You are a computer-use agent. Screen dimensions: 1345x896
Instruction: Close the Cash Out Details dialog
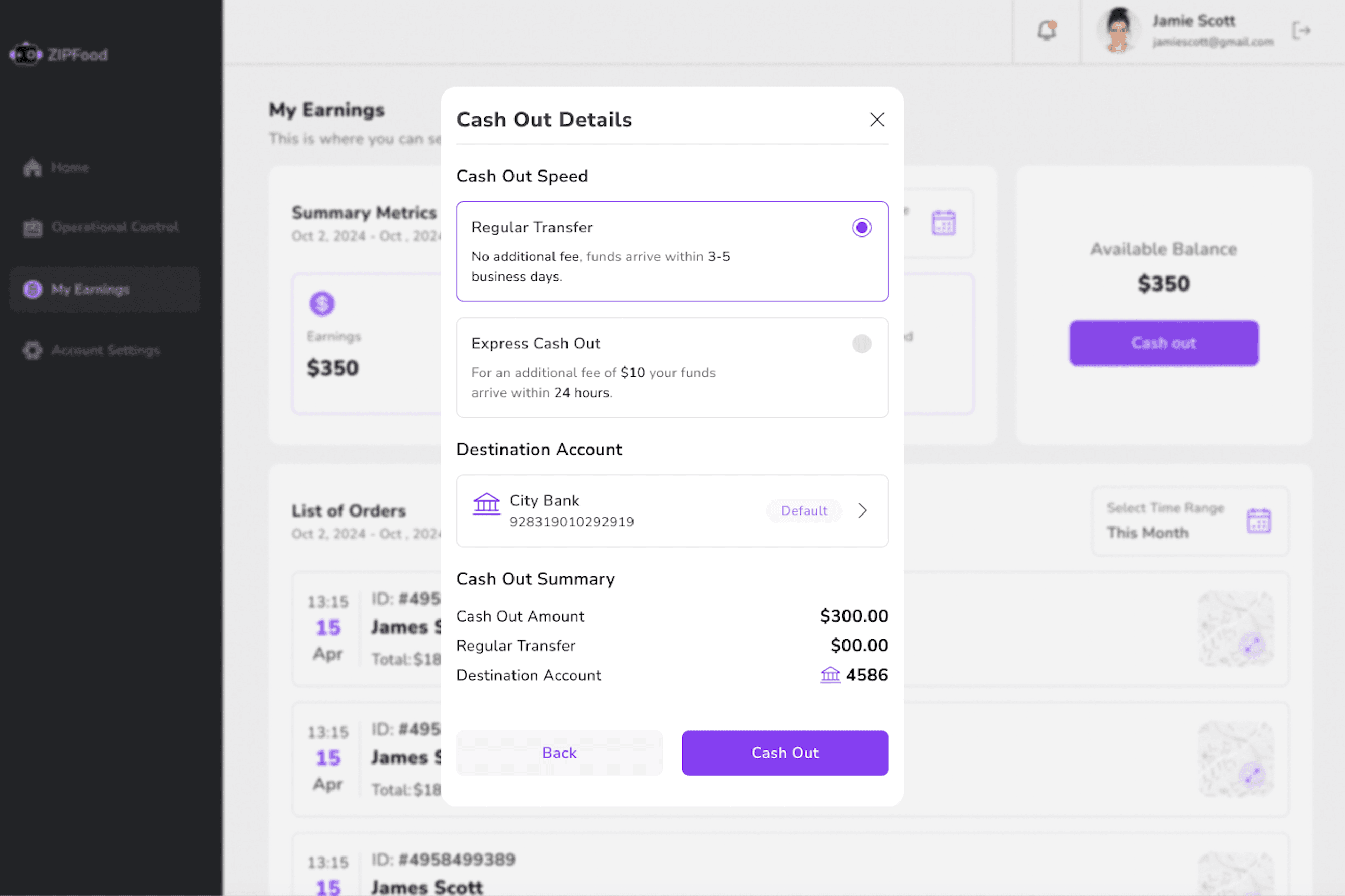point(876,120)
